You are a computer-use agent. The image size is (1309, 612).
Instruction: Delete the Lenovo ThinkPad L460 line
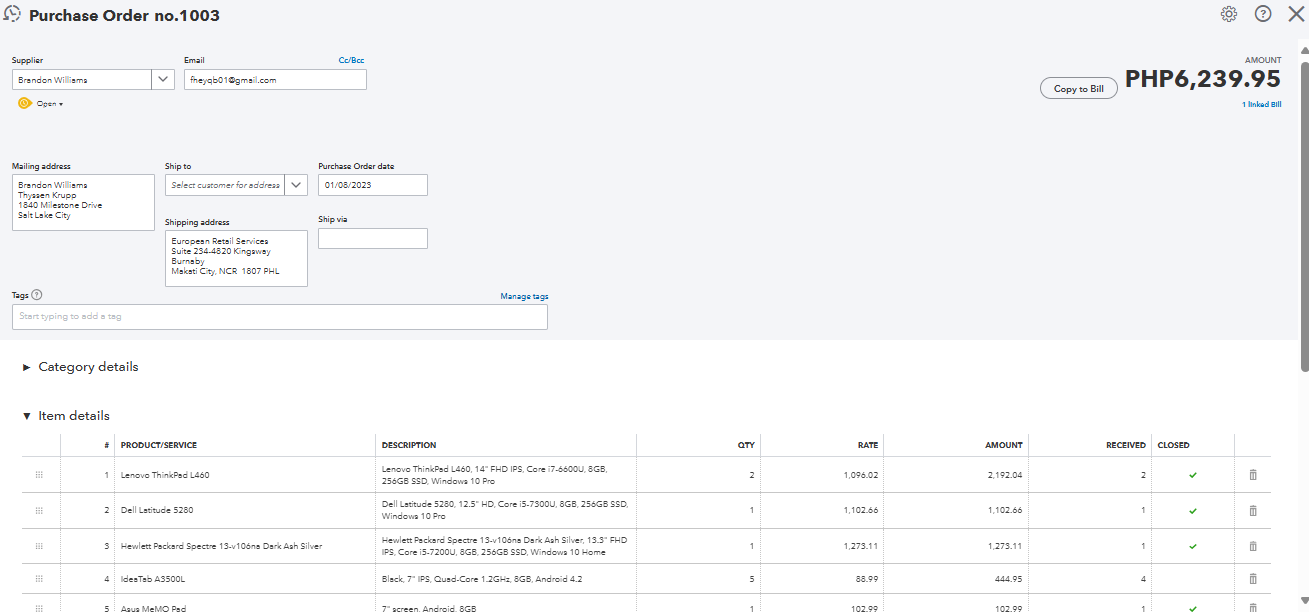point(1253,475)
